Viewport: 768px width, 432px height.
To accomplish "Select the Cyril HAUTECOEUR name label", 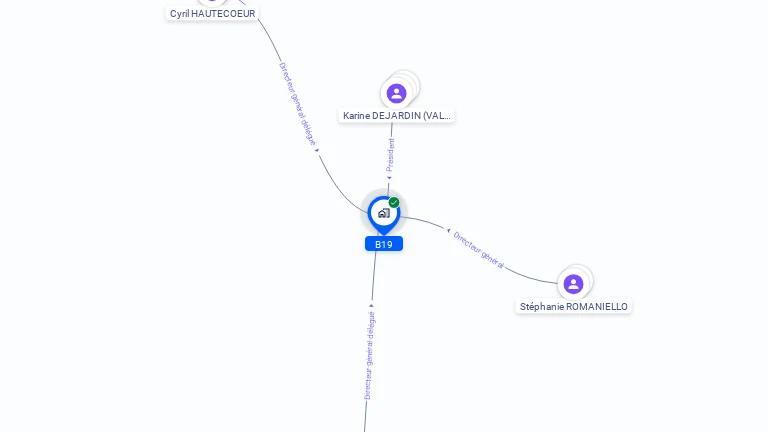I will [x=213, y=14].
